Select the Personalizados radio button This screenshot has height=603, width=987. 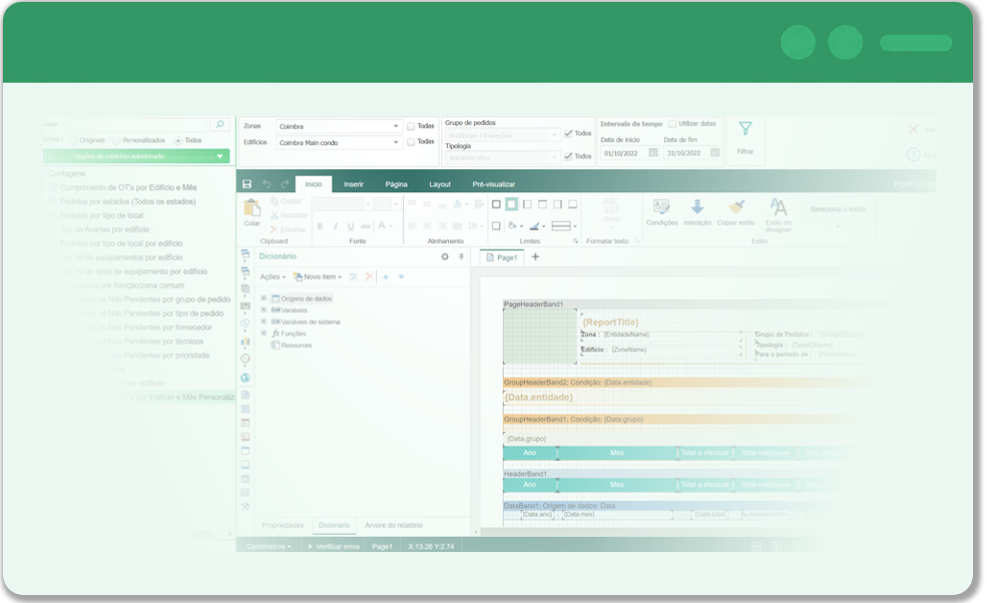(x=117, y=141)
